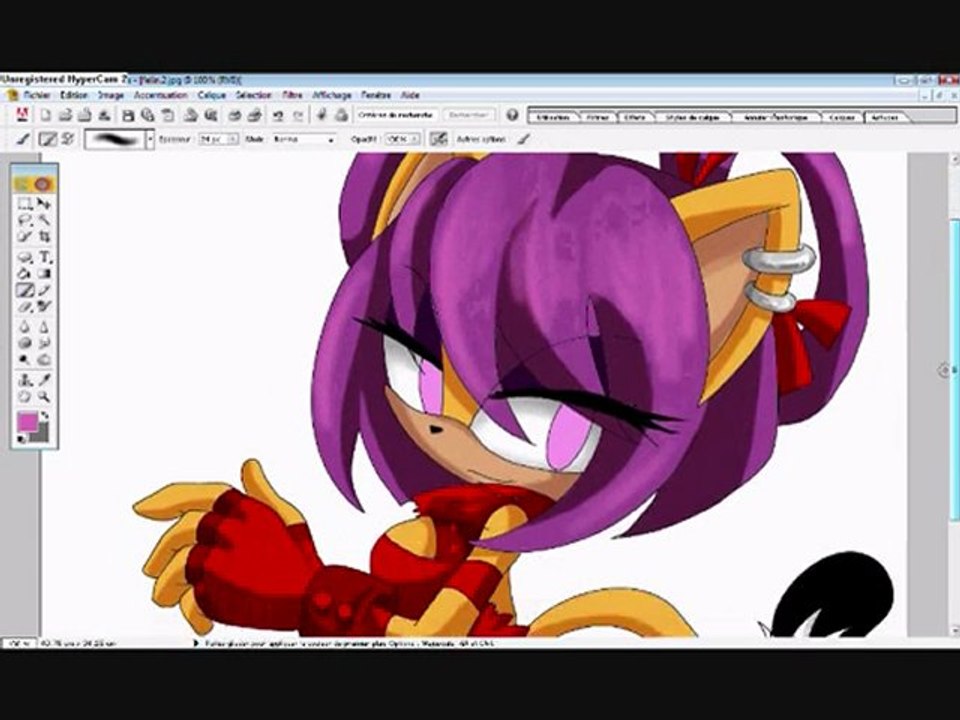Viewport: 960px width, 720px height.
Task: Open the Styles de calque palette tab
Action: tap(692, 117)
